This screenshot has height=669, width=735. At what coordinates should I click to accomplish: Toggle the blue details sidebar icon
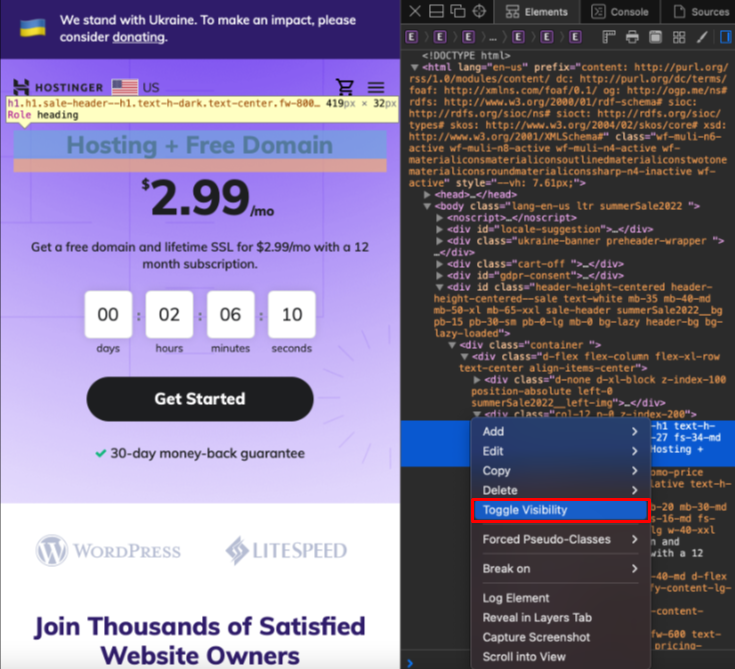point(727,37)
